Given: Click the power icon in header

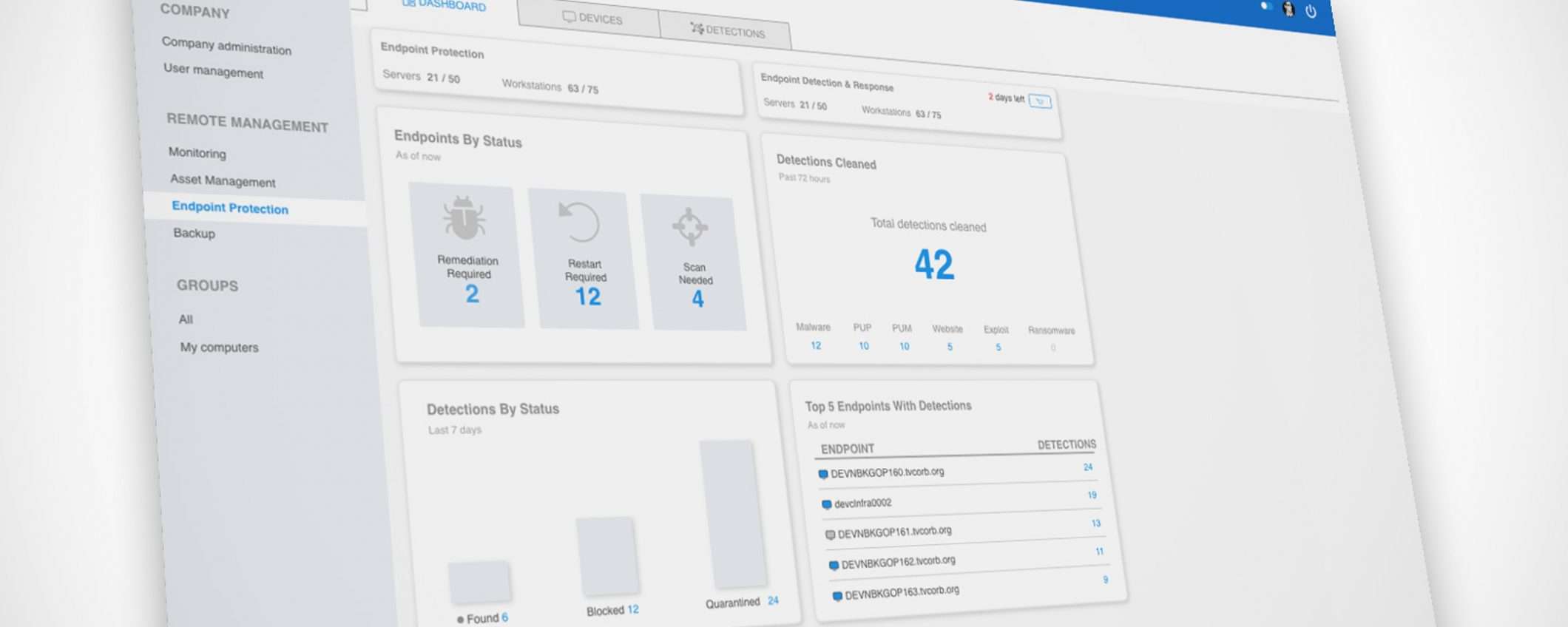Looking at the screenshot, I should click(1311, 11).
